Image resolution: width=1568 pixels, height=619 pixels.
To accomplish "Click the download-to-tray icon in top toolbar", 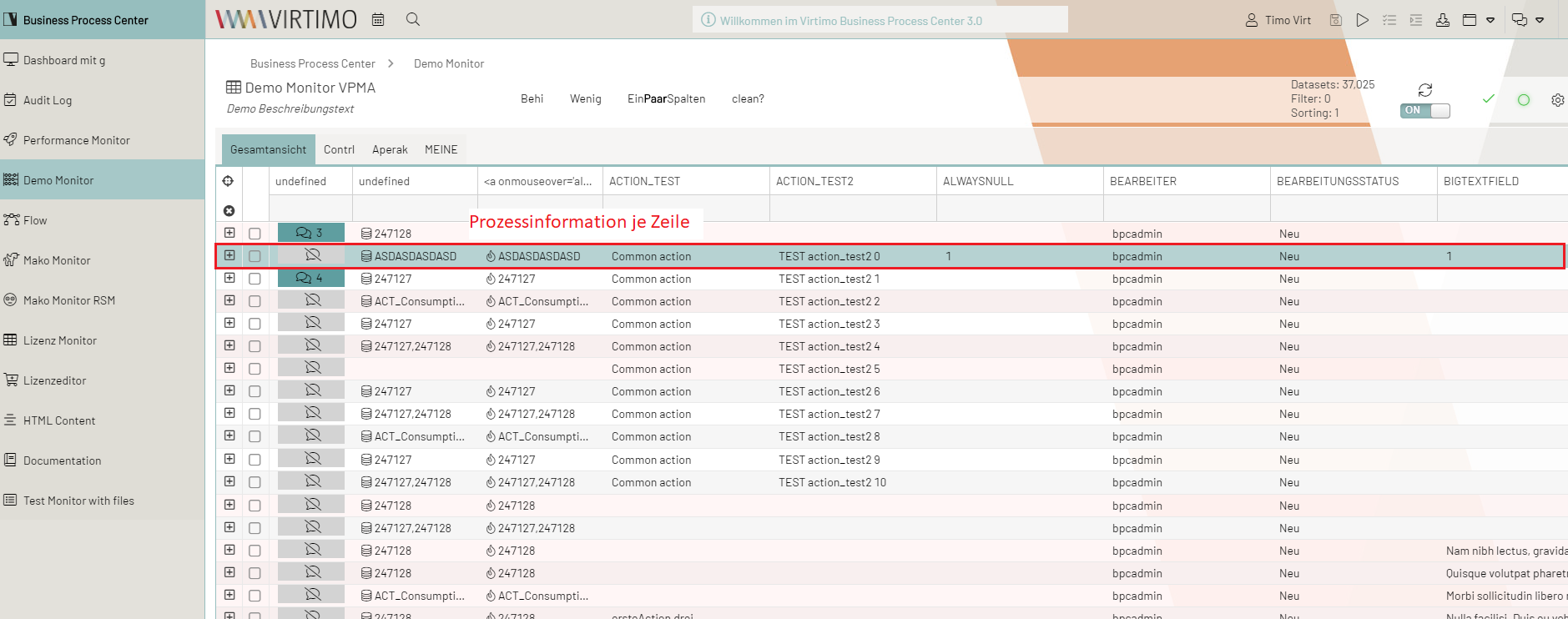I will pyautogui.click(x=1442, y=20).
